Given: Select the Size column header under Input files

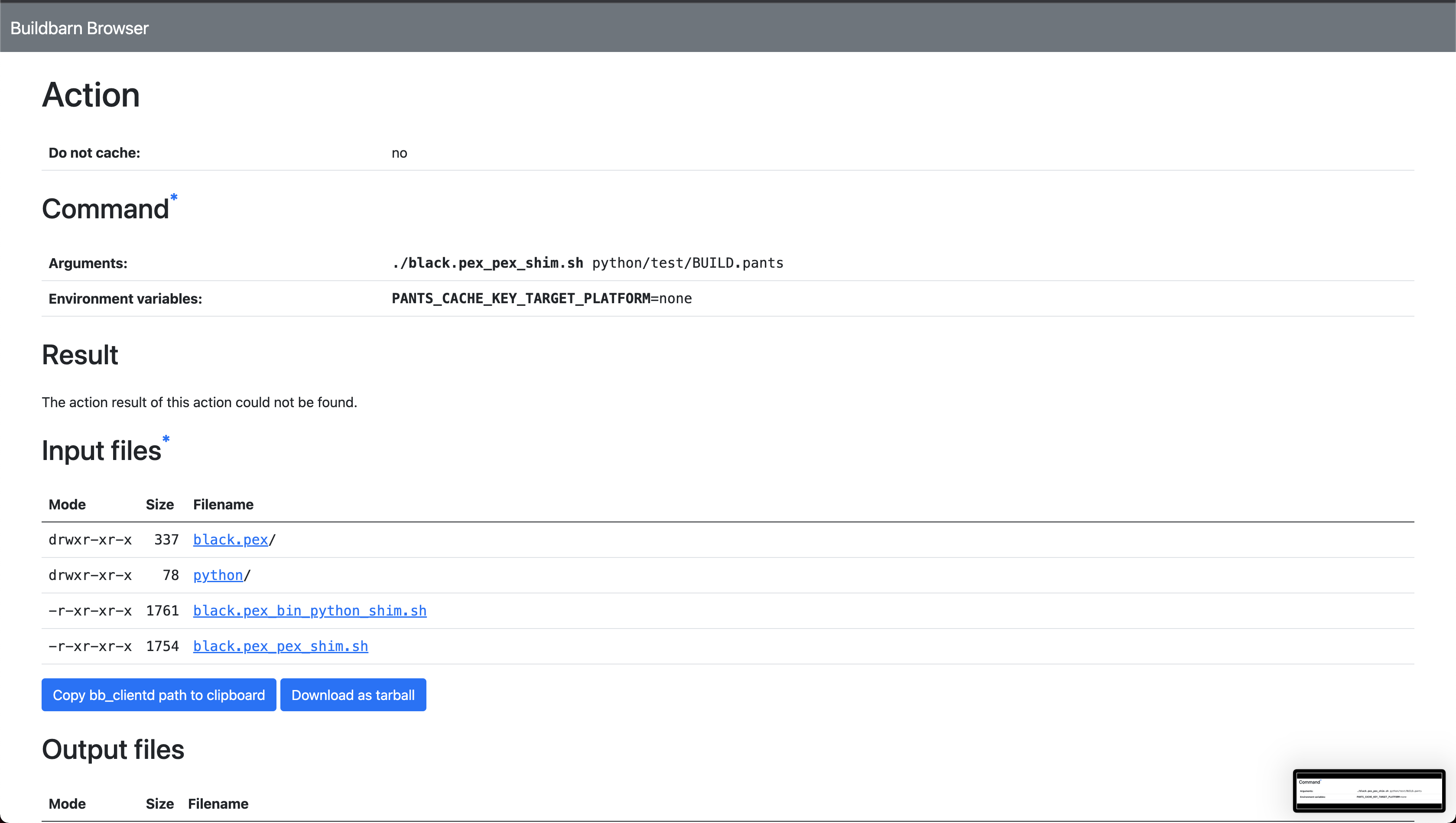Looking at the screenshot, I should click(159, 504).
